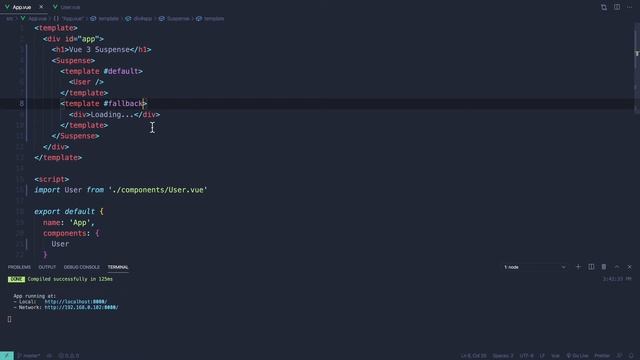Open the div#app breadcrumb
The width and height of the screenshot is (640, 360).
pyautogui.click(x=138, y=19)
